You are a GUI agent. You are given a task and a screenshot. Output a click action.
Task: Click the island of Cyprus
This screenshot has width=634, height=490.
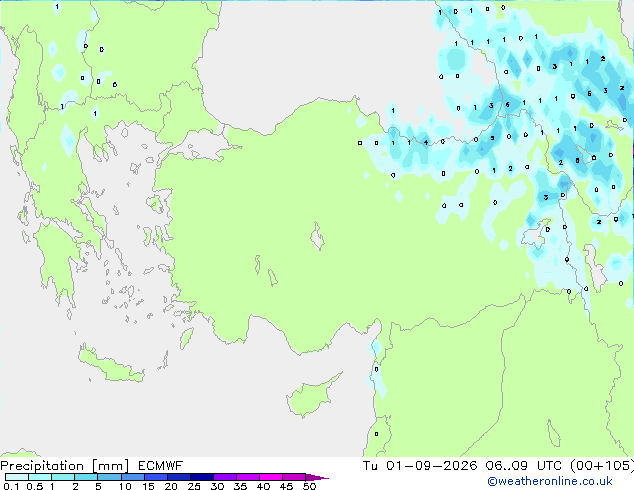[x=311, y=396]
